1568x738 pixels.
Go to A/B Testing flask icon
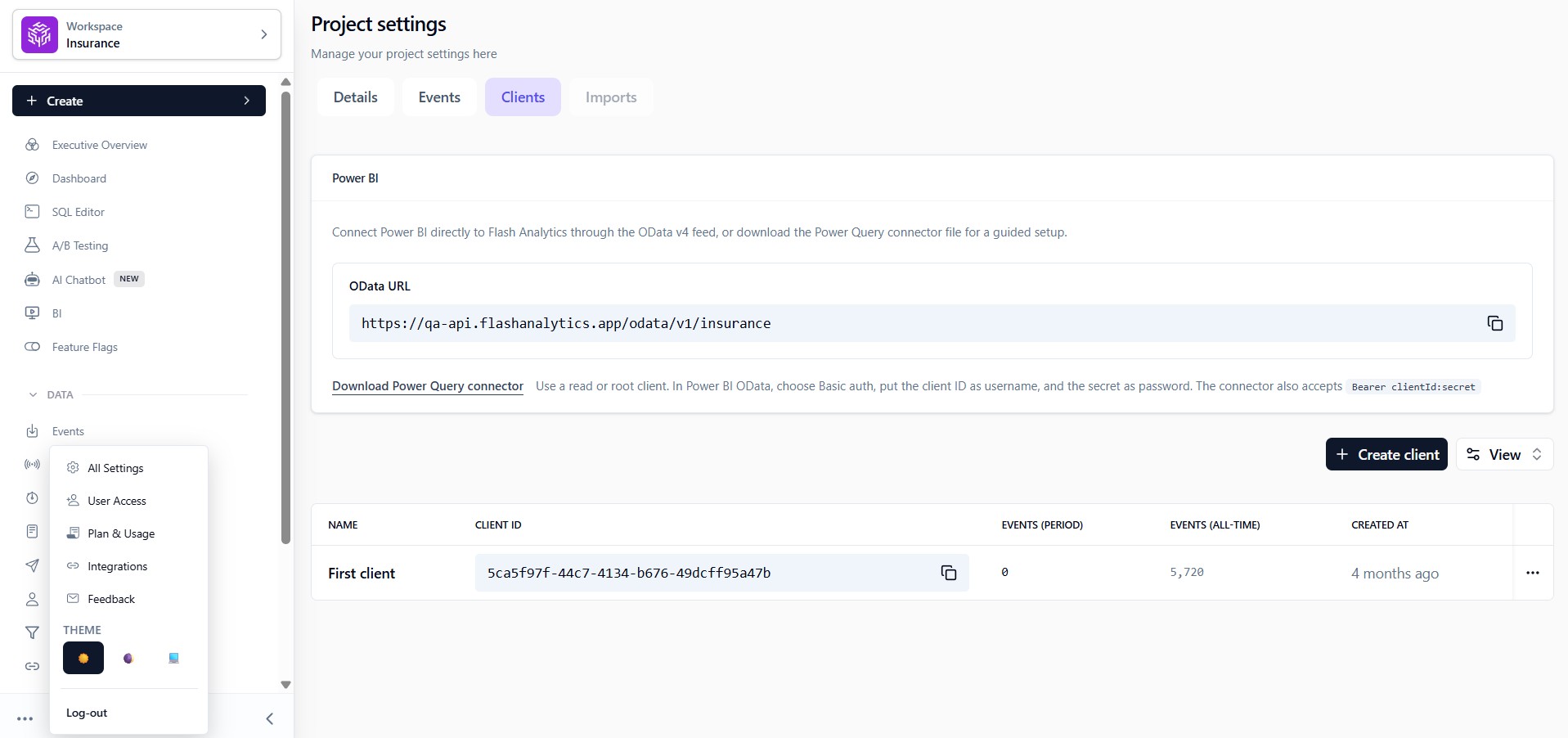click(32, 245)
